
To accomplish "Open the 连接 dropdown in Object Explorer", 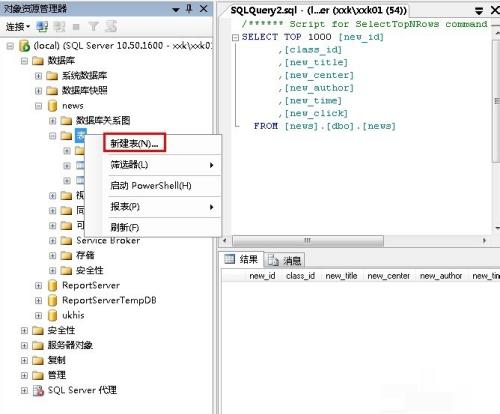I will click(18, 26).
